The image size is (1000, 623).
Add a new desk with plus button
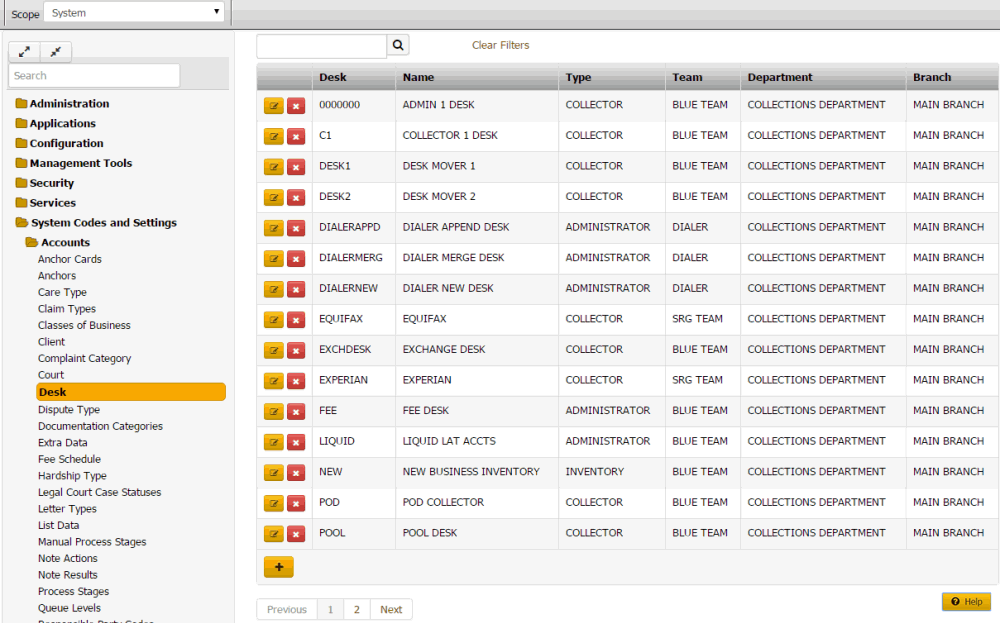[x=278, y=567]
